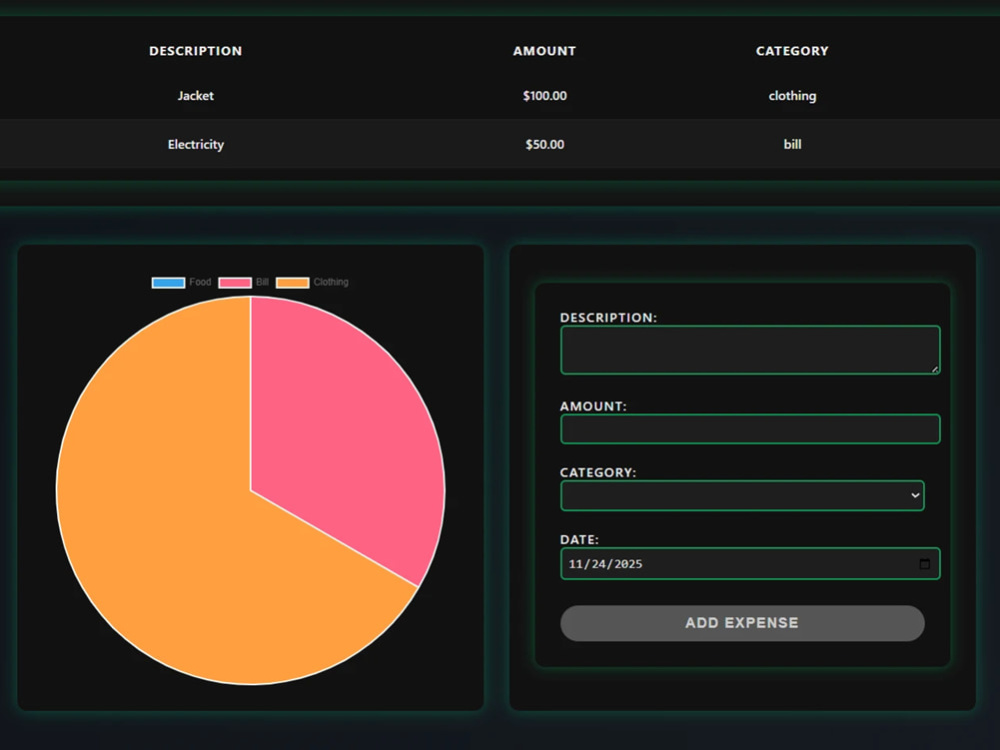
Task: Click the Category column header
Action: [792, 51]
